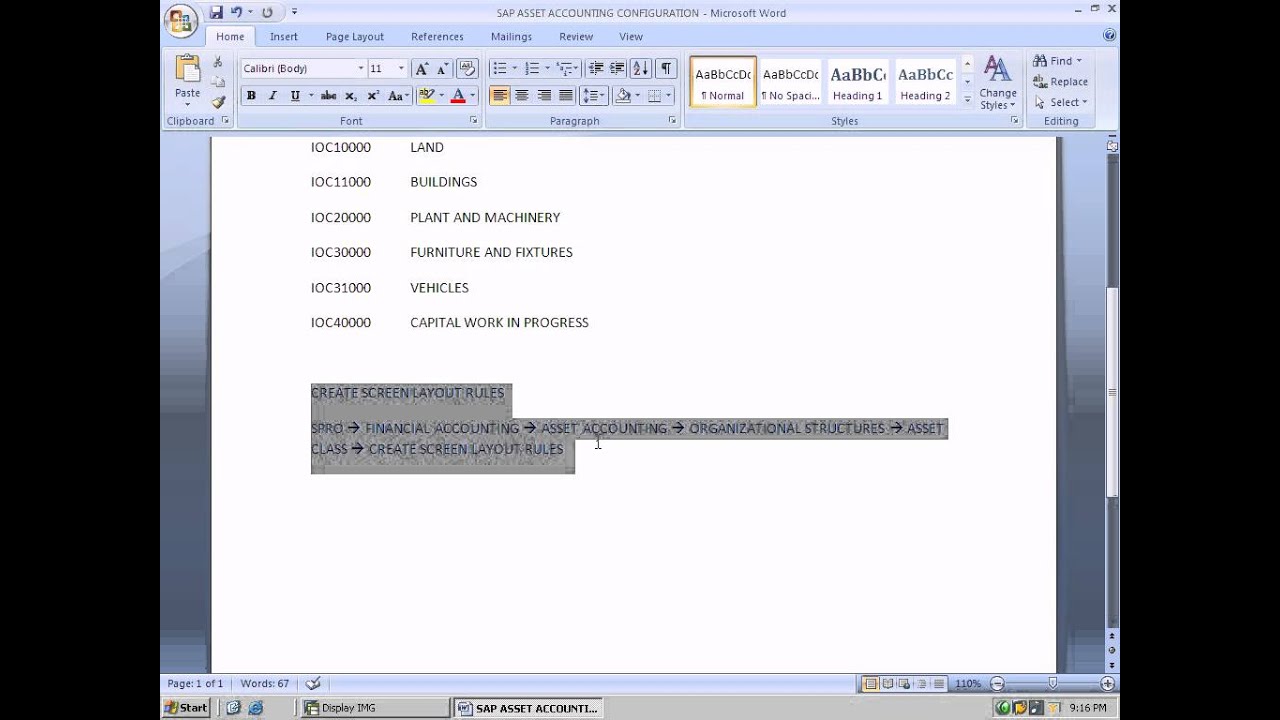Apply the Heading 1 style
The width and height of the screenshot is (1280, 720).
(x=857, y=81)
